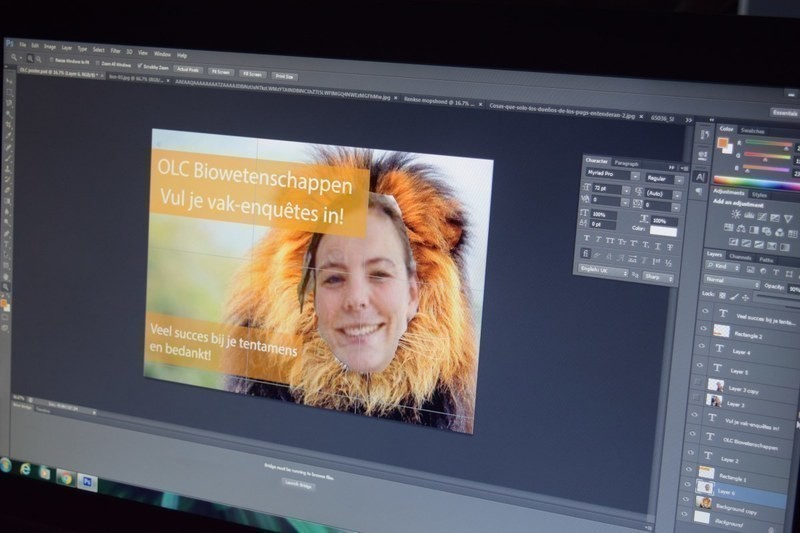The height and width of the screenshot is (533, 800).
Task: Click the Actual Pixels button
Action: coord(188,69)
